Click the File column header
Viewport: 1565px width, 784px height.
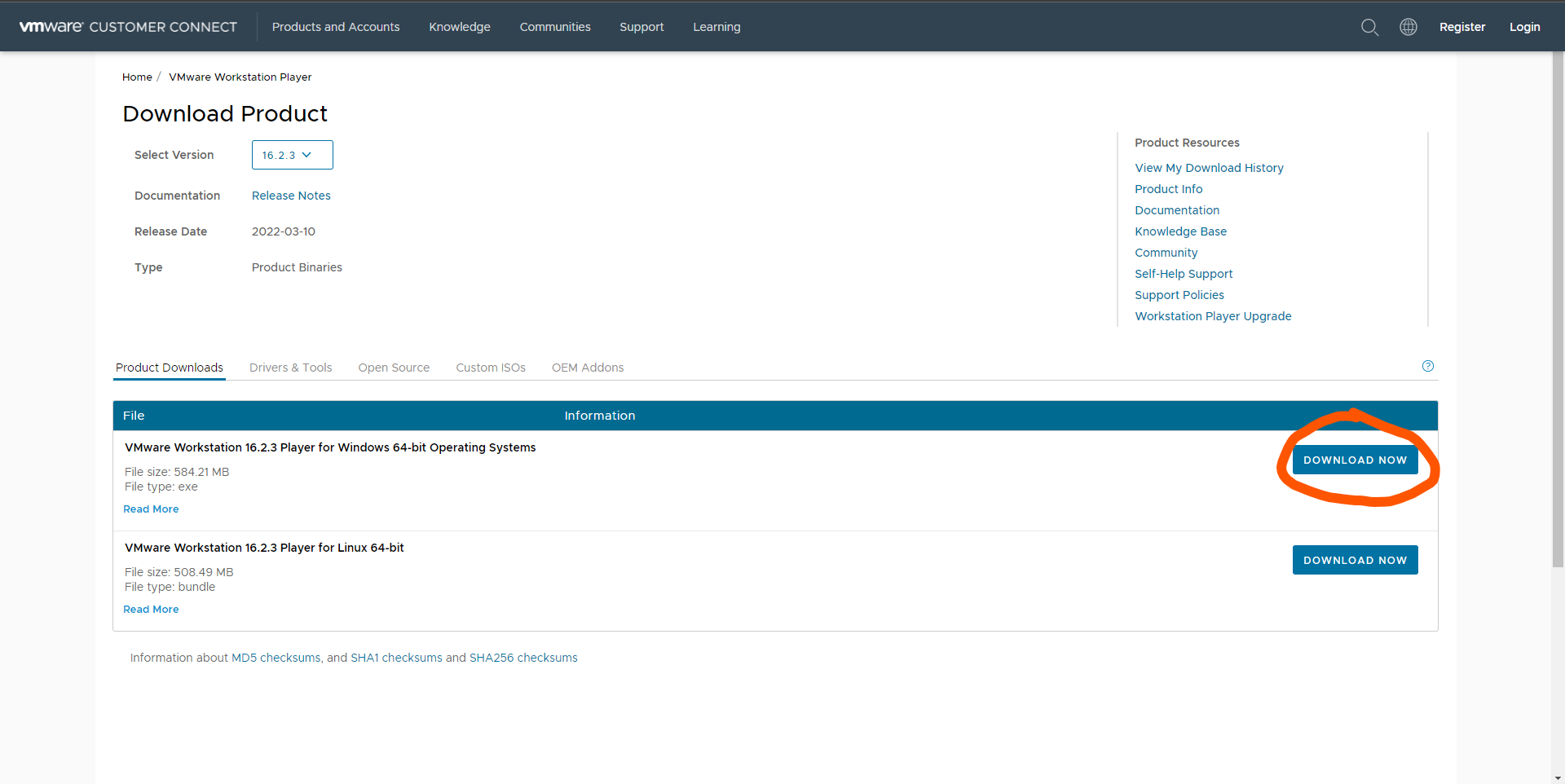click(x=134, y=416)
